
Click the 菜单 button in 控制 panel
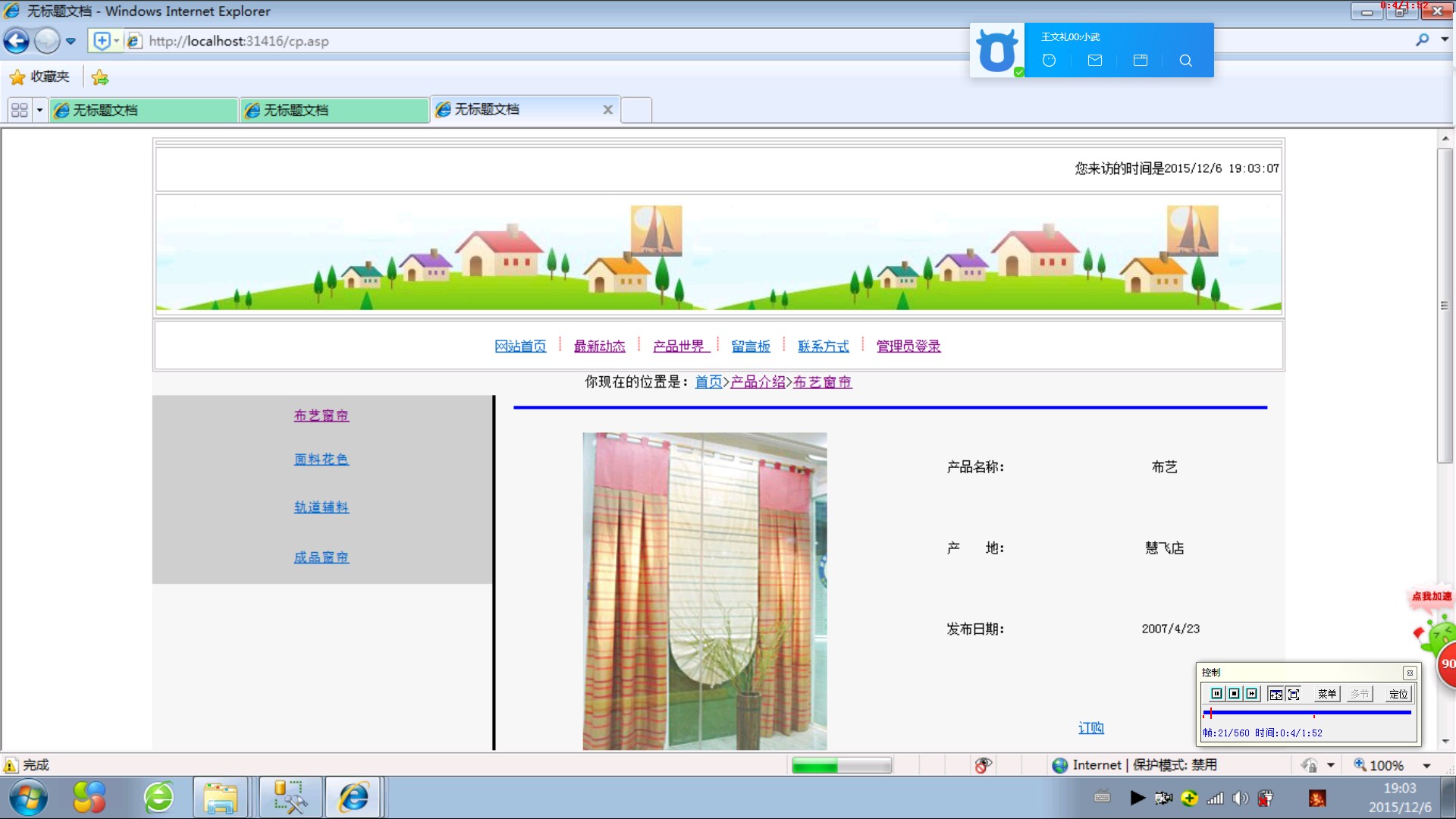pos(1326,694)
